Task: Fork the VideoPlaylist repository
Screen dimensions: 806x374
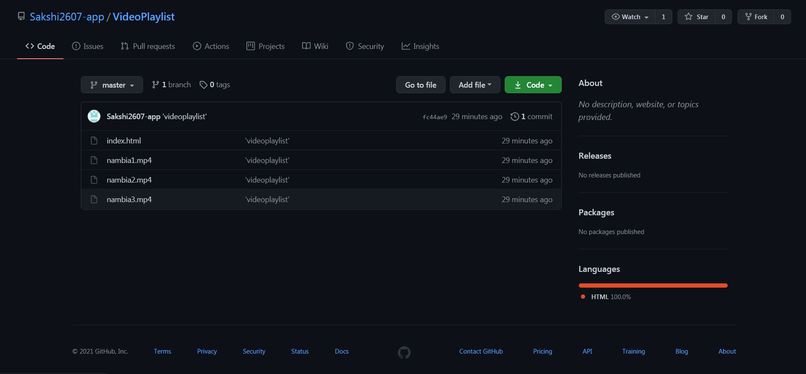Action: [756, 17]
